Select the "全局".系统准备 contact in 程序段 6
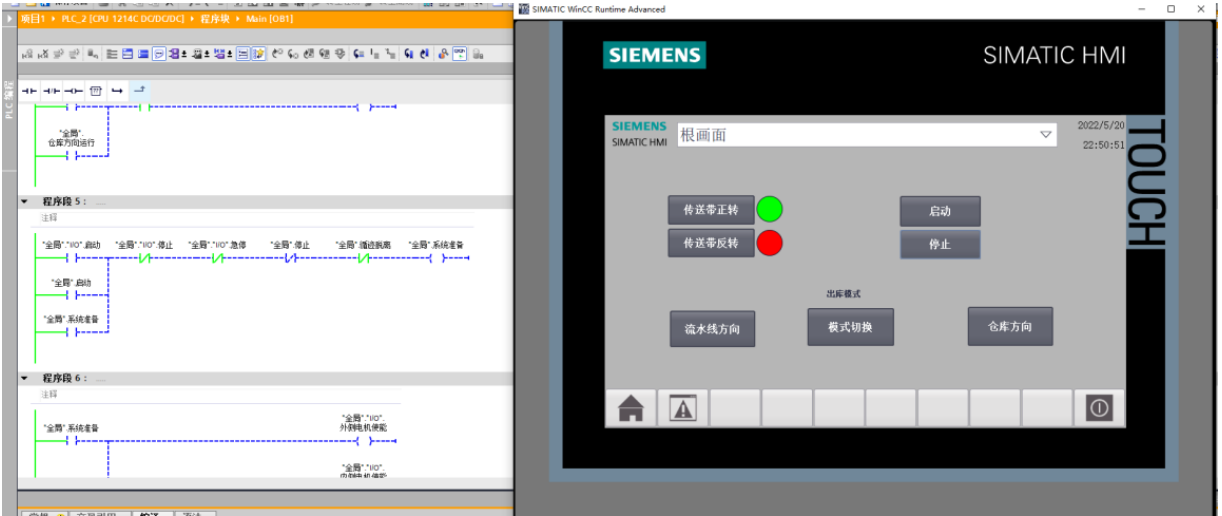 coord(71,440)
